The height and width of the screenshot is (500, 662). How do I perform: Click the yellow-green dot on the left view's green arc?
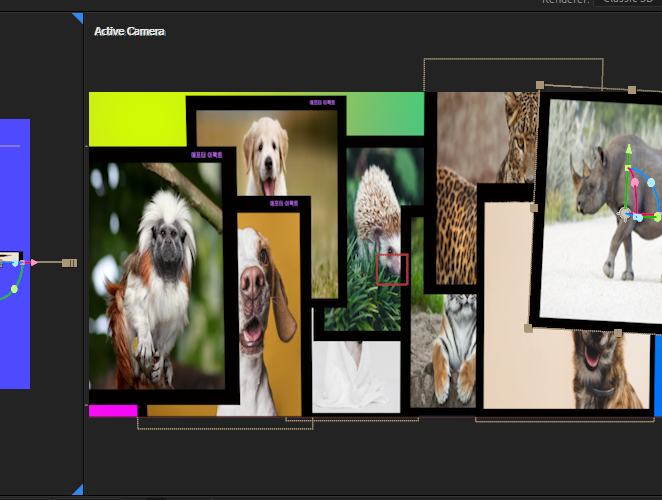pyautogui.click(x=14, y=289)
